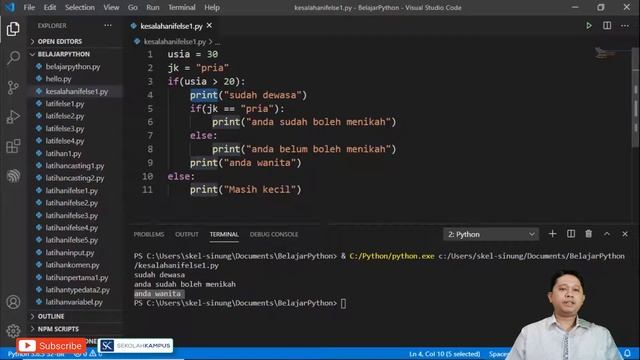
Task: Open latifelse1.py file
Action: 64,104
